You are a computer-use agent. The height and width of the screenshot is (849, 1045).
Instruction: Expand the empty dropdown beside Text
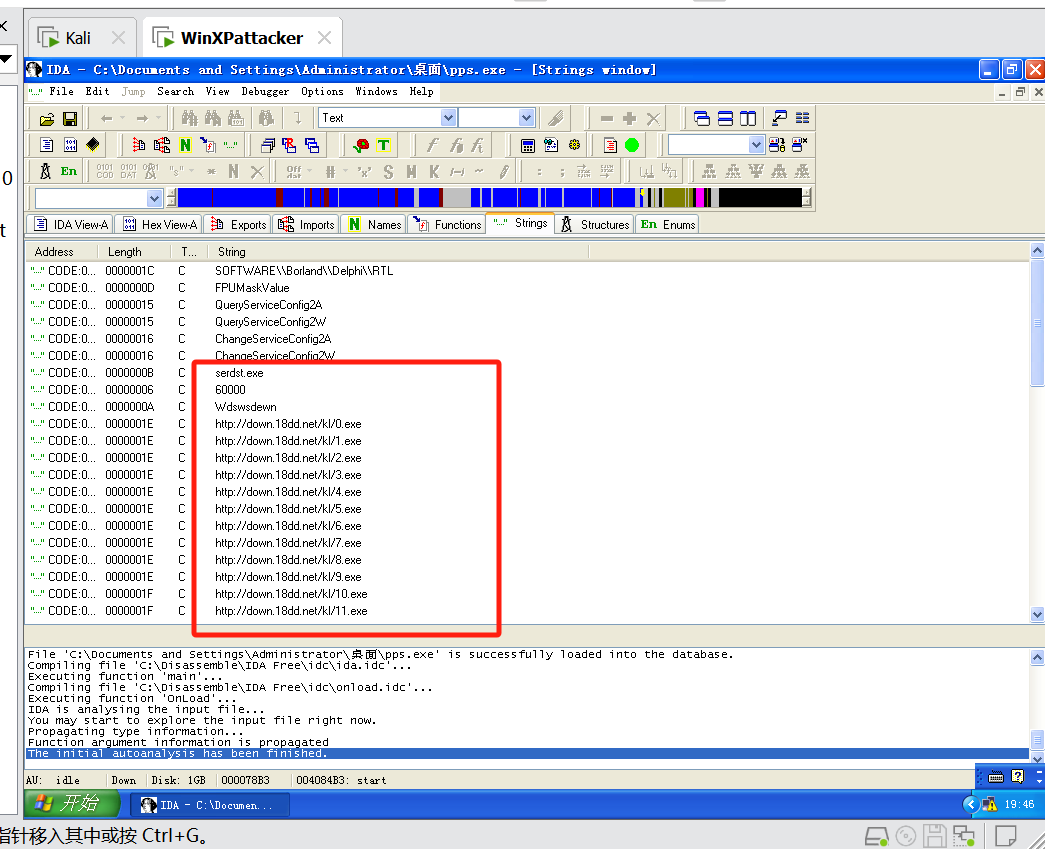526,118
